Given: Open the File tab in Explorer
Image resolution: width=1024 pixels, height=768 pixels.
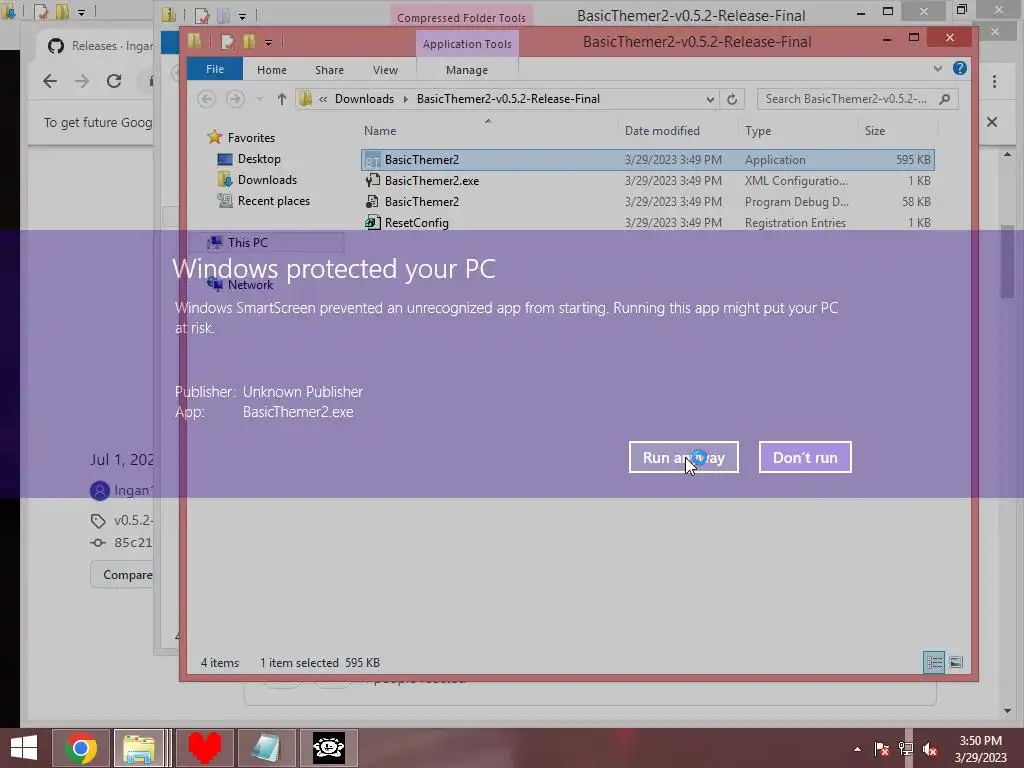Looking at the screenshot, I should 215,69.
